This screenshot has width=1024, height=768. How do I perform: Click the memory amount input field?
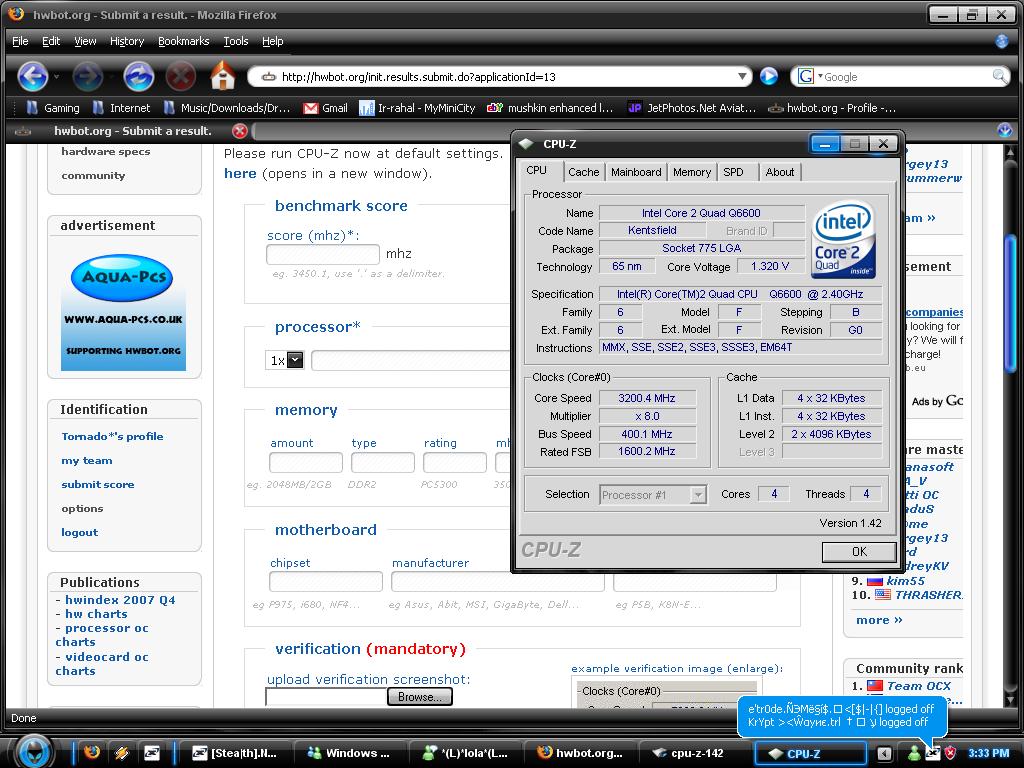[x=306, y=462]
